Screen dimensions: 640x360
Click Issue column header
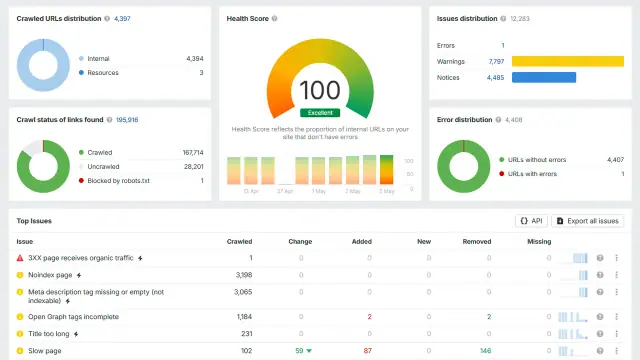click(x=24, y=242)
